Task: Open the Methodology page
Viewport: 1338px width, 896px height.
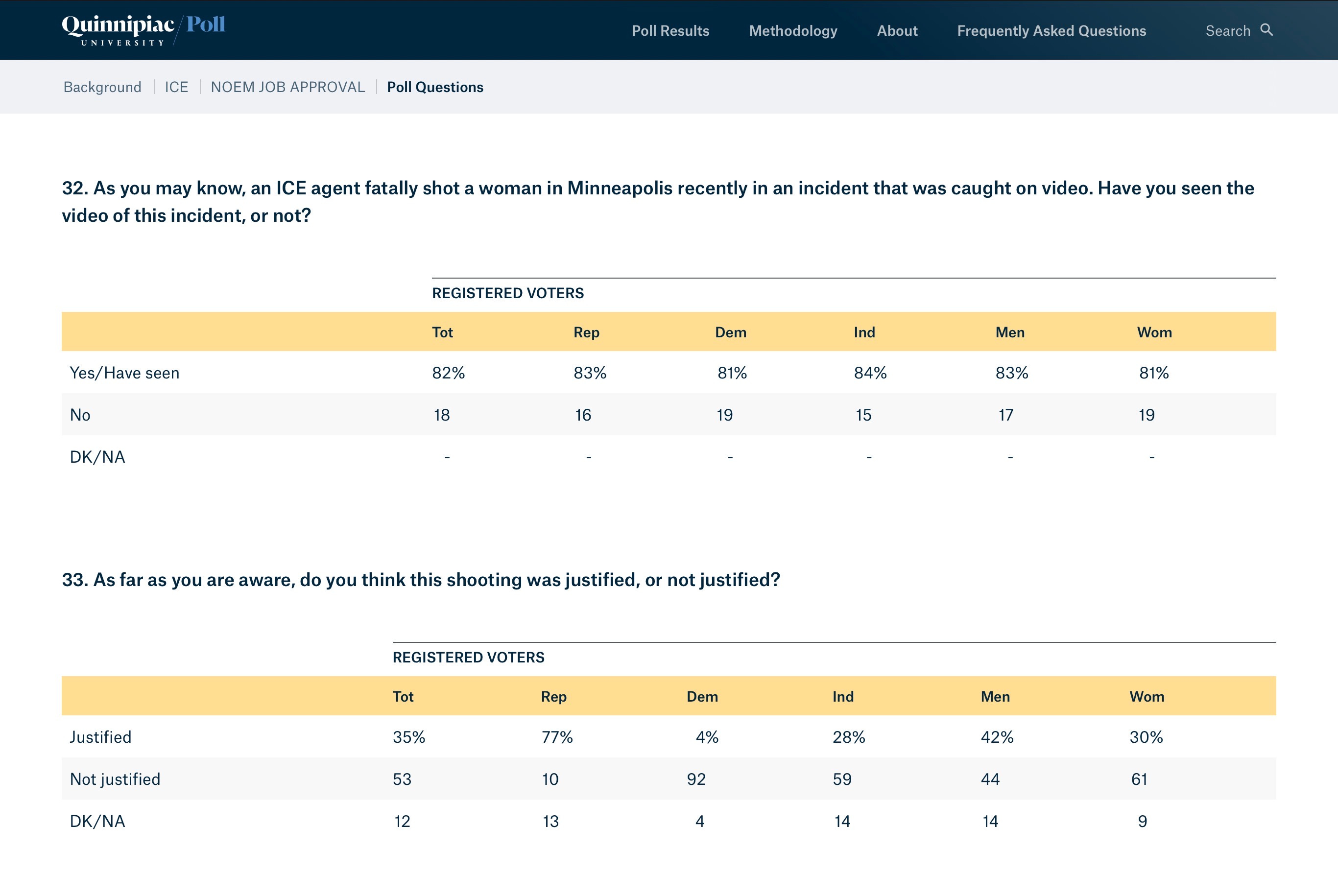Action: coord(793,31)
